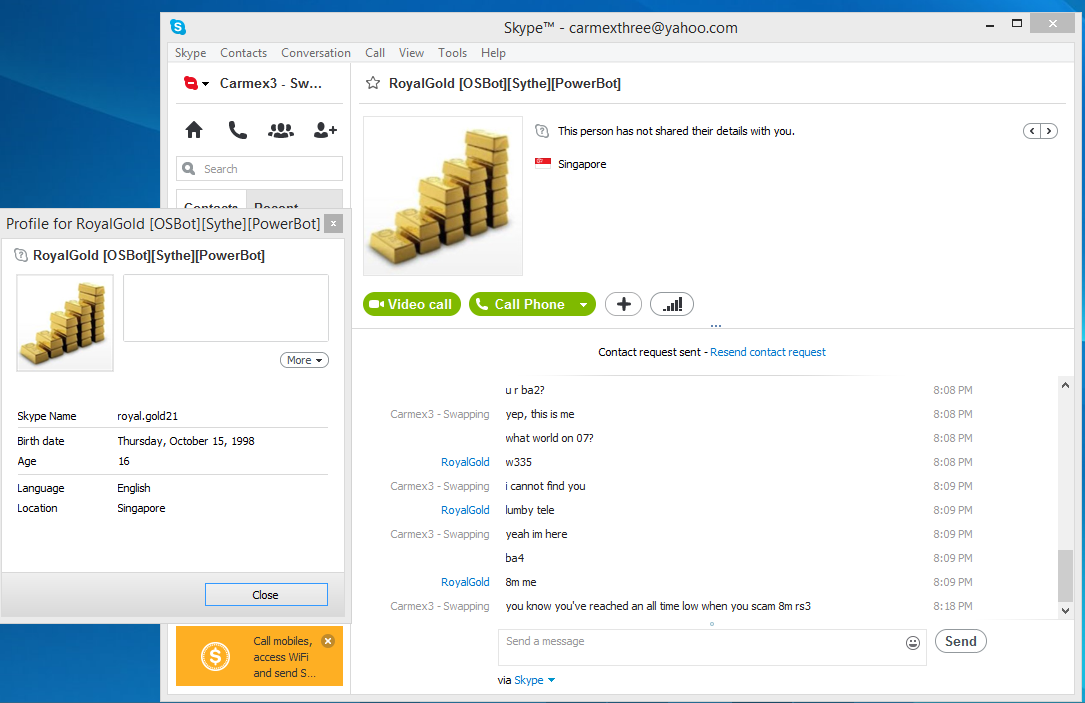
Task: Click the Close button in profile dialog
Action: point(266,594)
